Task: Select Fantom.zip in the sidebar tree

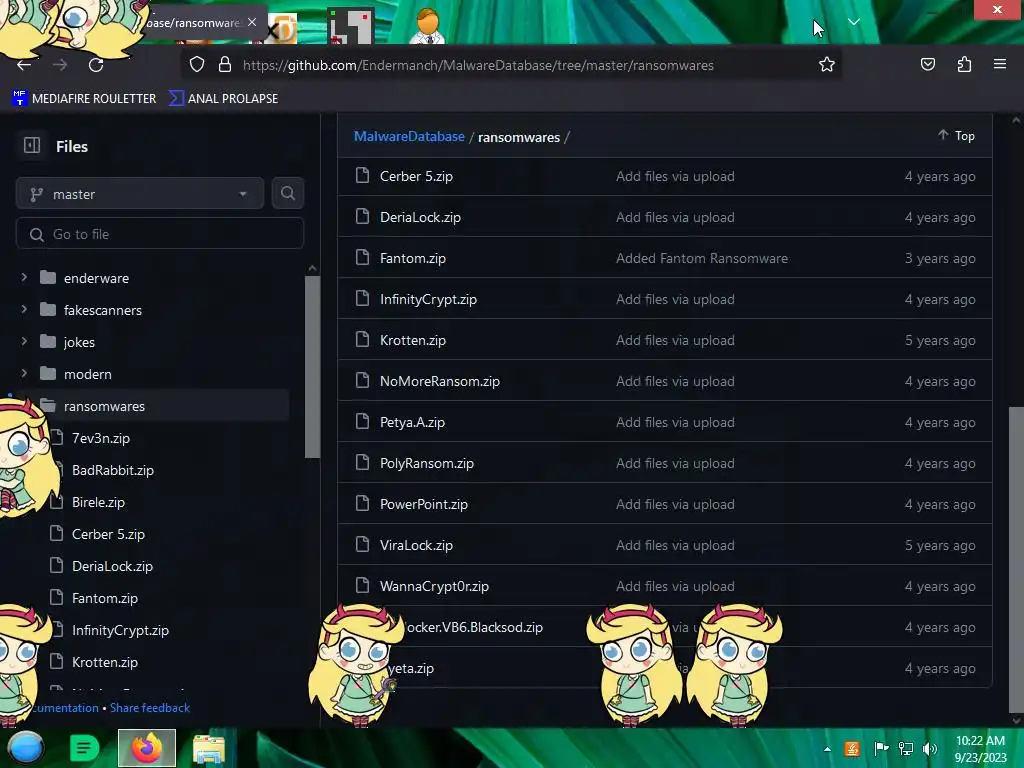Action: click(104, 598)
